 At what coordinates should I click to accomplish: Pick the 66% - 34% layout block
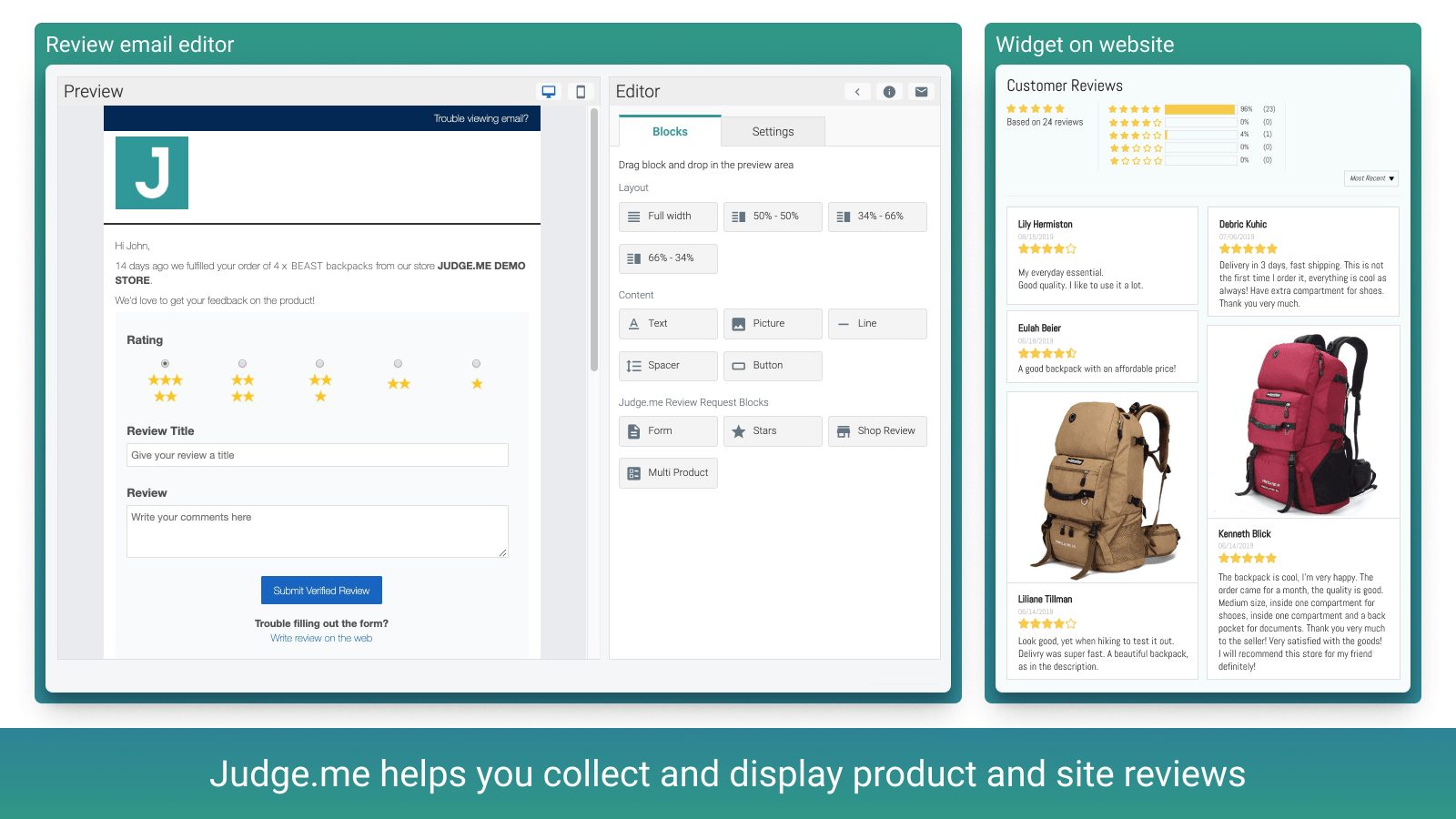(668, 258)
